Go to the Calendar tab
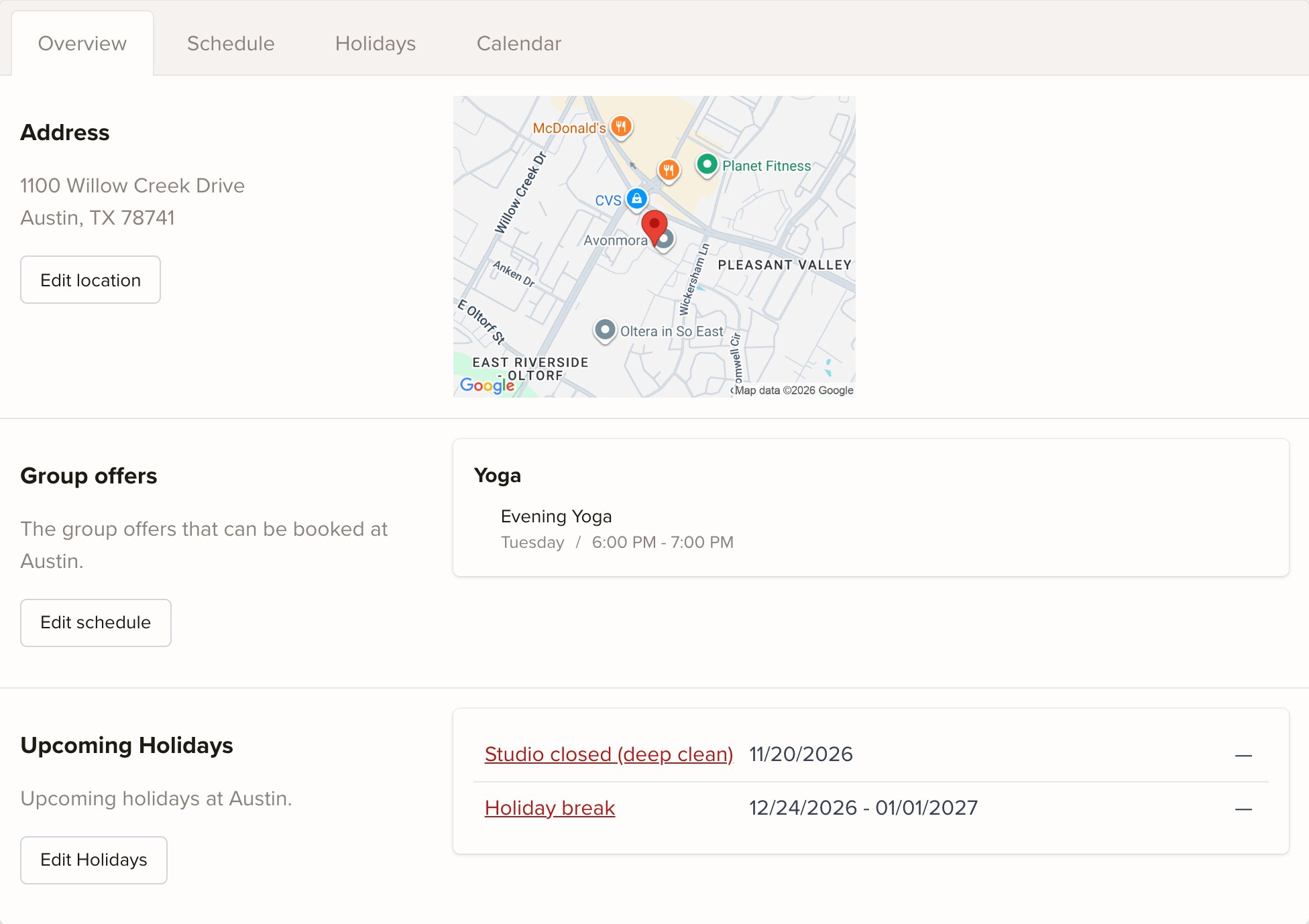 coord(519,44)
